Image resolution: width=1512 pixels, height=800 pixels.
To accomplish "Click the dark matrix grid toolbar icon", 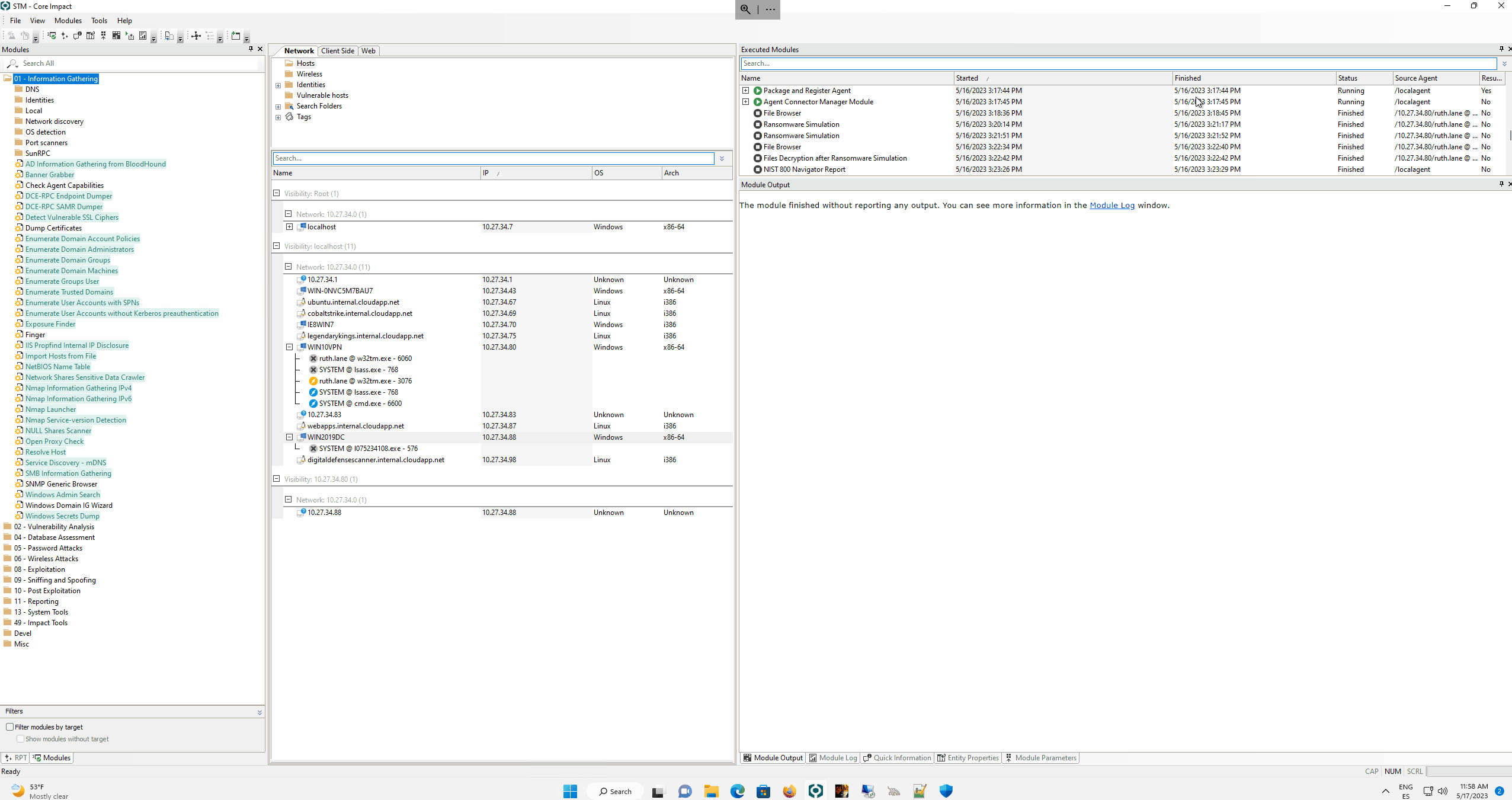I will pyautogui.click(x=116, y=36).
